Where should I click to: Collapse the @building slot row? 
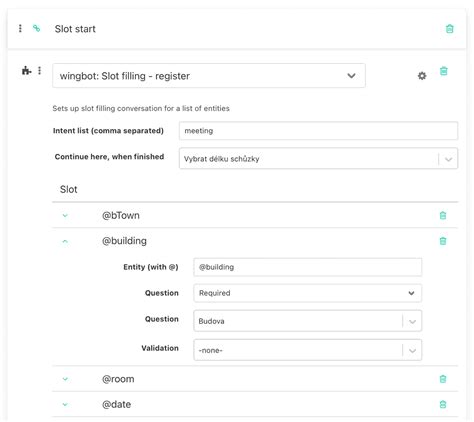tap(65, 241)
